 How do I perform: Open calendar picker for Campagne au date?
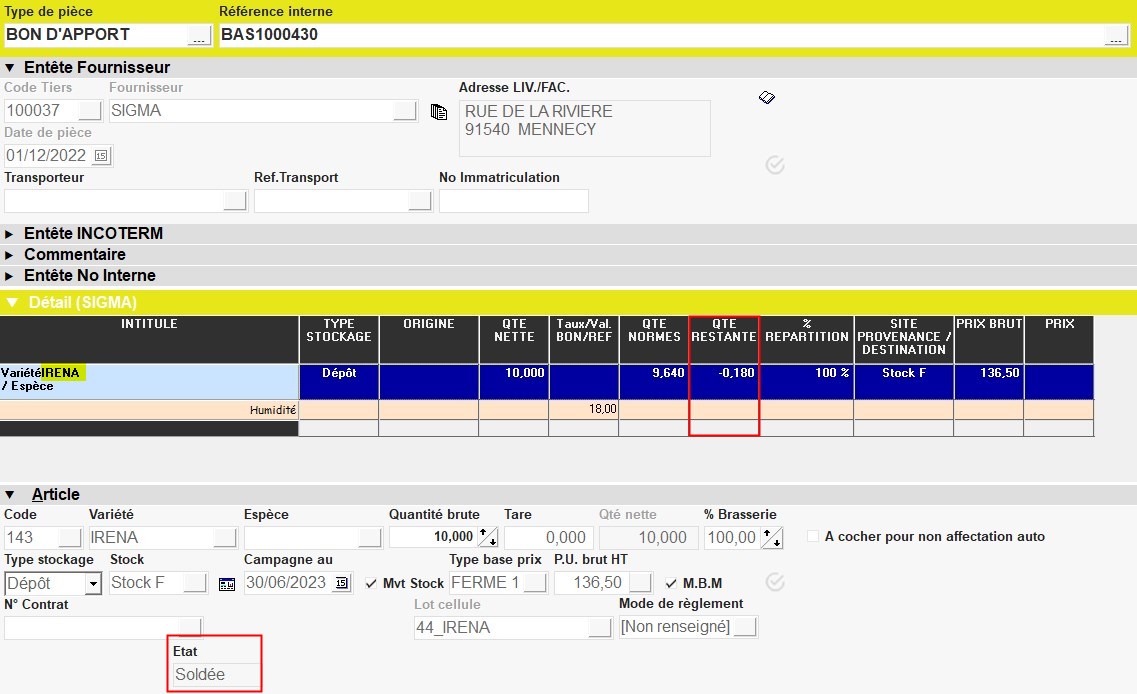tap(342, 583)
